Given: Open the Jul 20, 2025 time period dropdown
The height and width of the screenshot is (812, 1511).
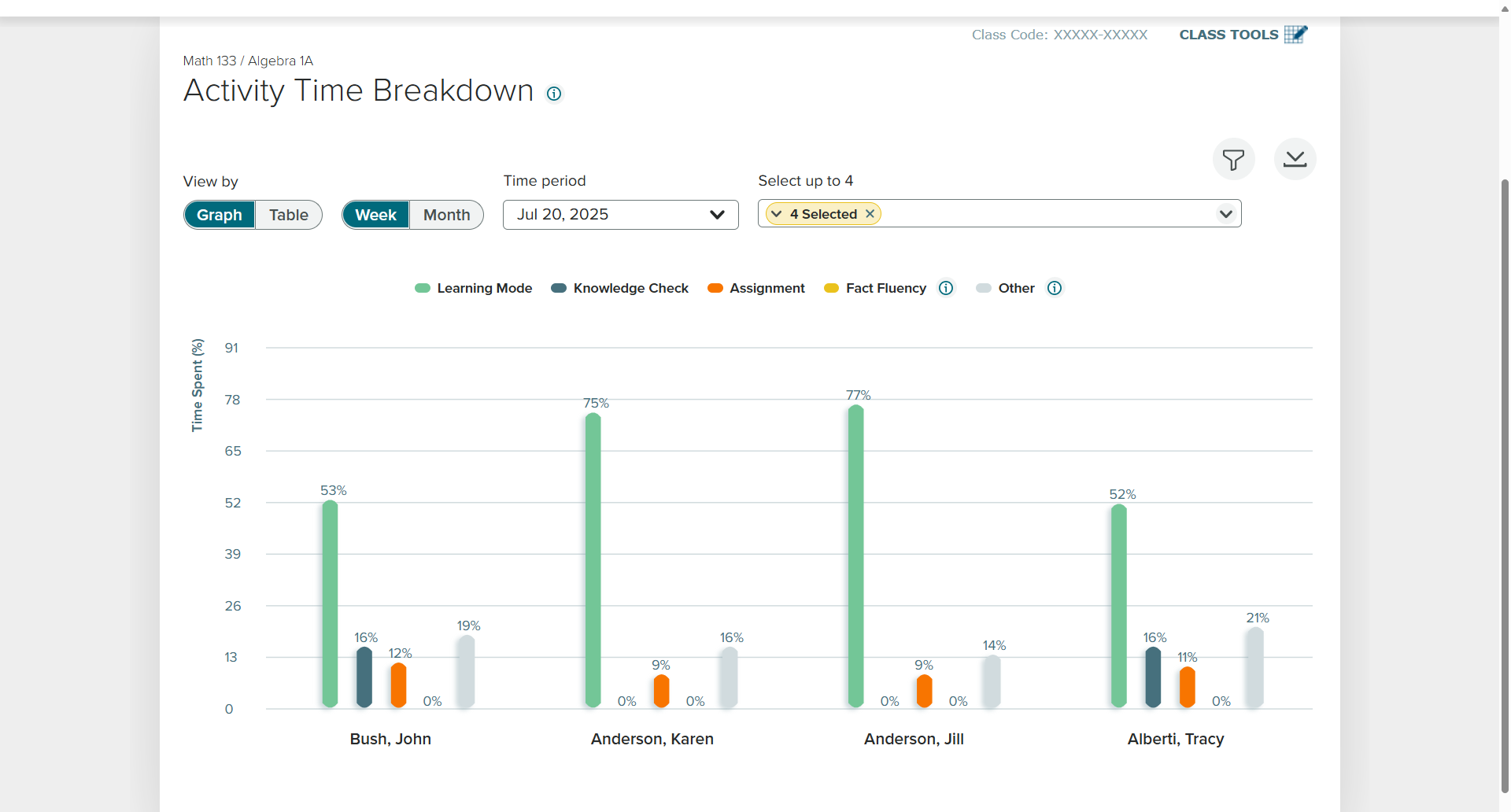Looking at the screenshot, I should tap(621, 215).
